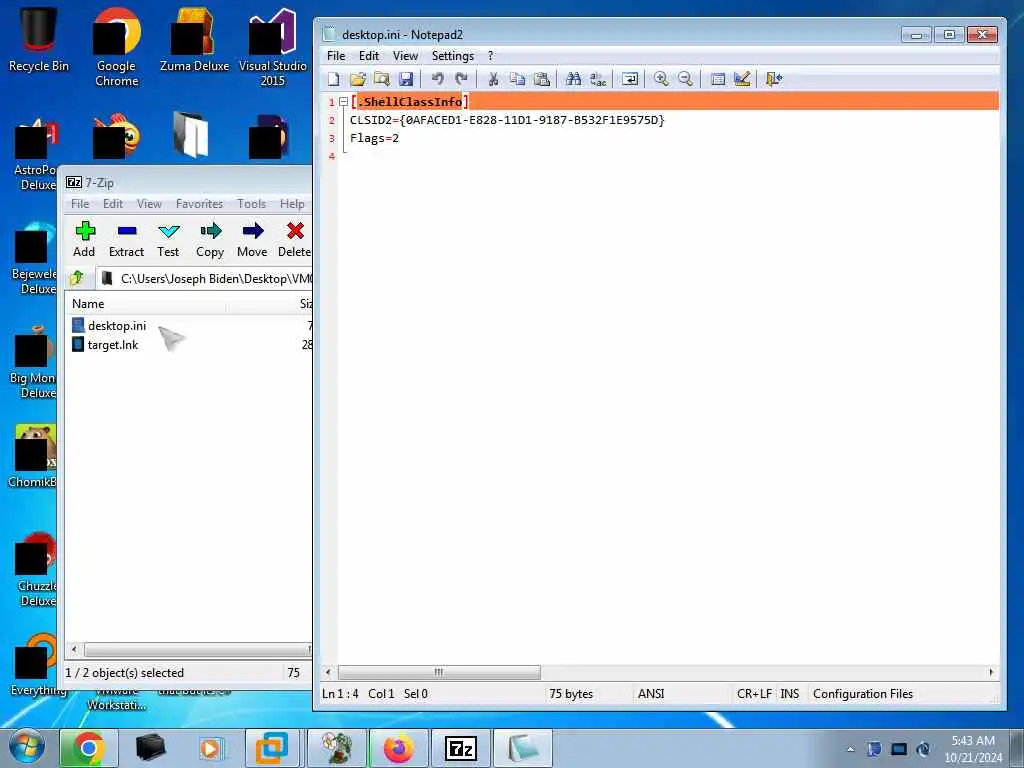Click the Select scheme icon in Notepad2

[x=718, y=80]
